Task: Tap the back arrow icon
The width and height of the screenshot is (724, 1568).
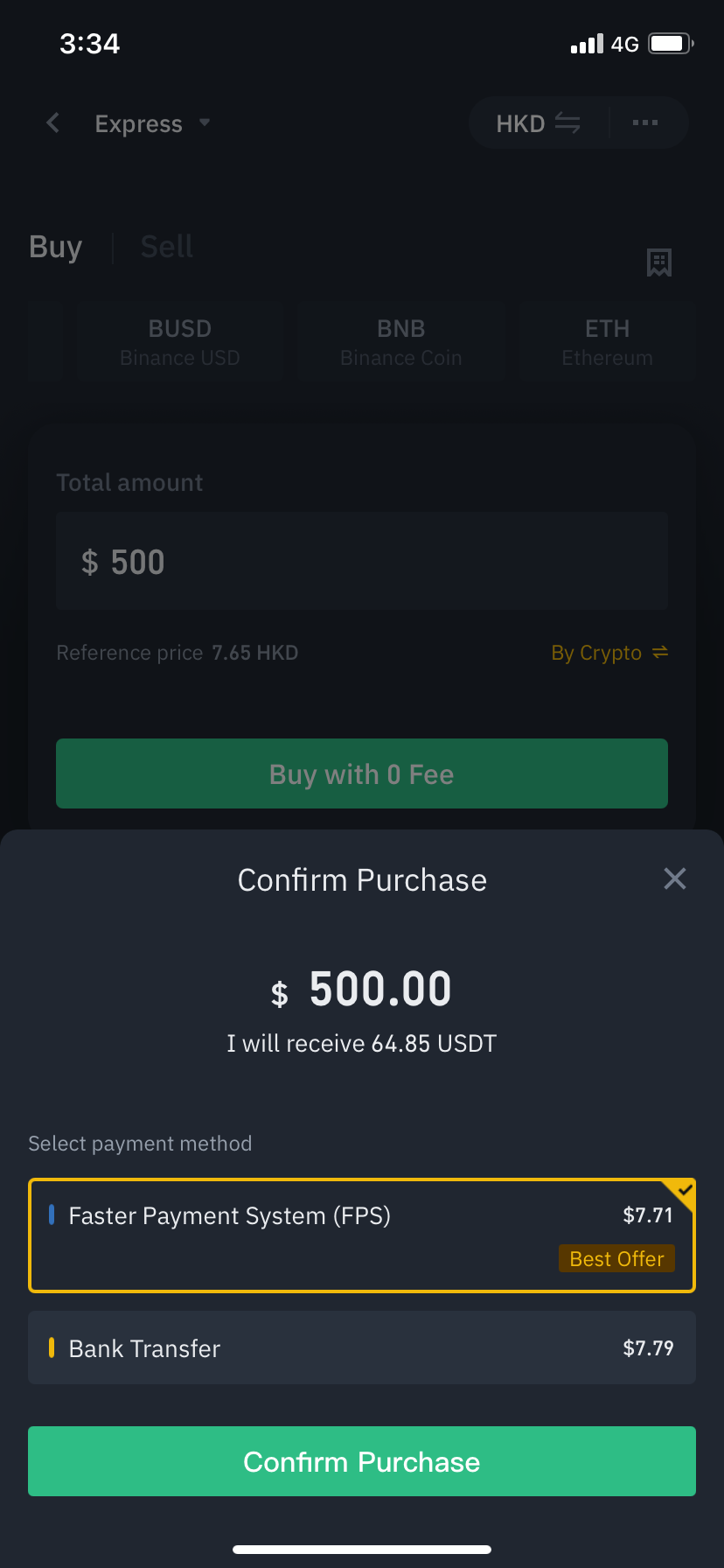Action: (x=53, y=123)
